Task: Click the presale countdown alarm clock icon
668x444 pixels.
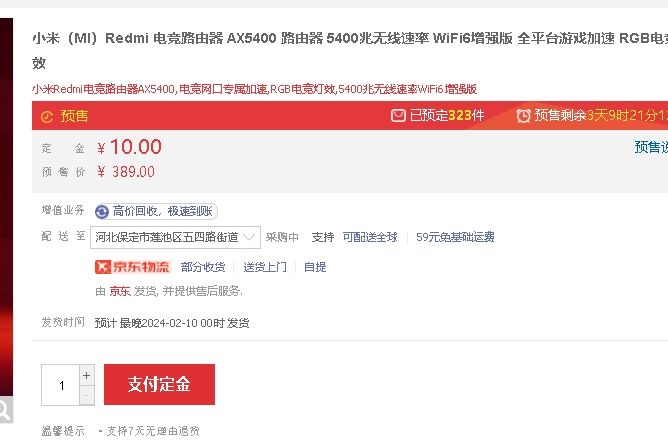Action: click(x=523, y=115)
